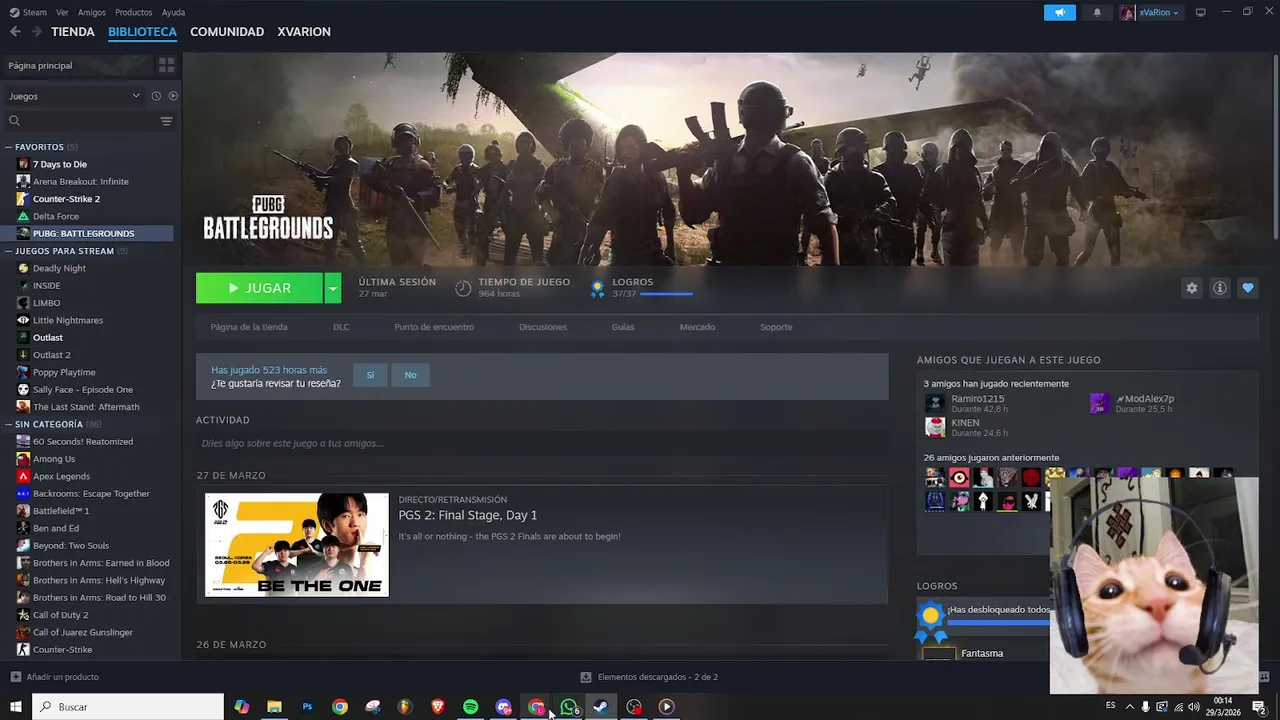Image resolution: width=1280 pixels, height=720 pixels.
Task: Open Photoshop from the taskbar
Action: [x=307, y=707]
